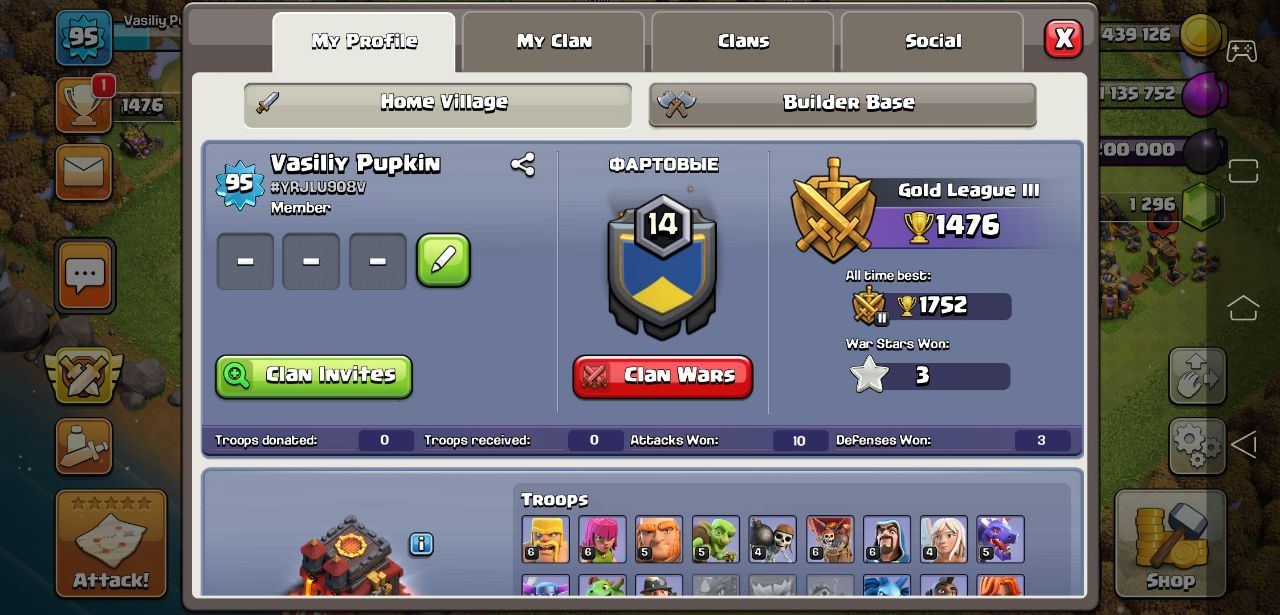Select the Archer troop icon
The image size is (1280, 615).
pyautogui.click(x=602, y=539)
